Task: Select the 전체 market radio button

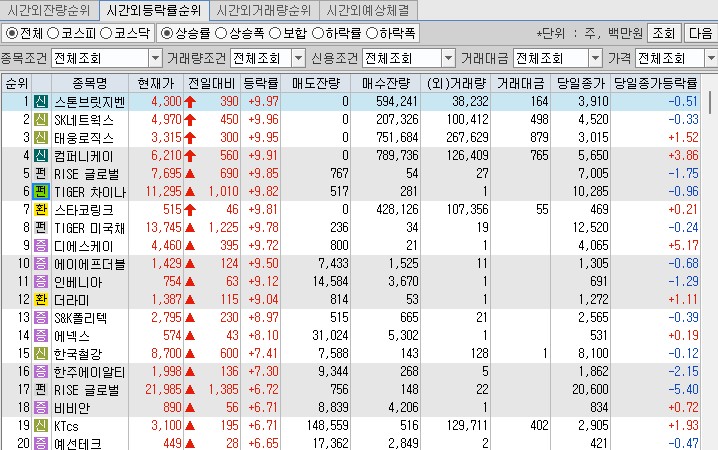Action: (11, 33)
